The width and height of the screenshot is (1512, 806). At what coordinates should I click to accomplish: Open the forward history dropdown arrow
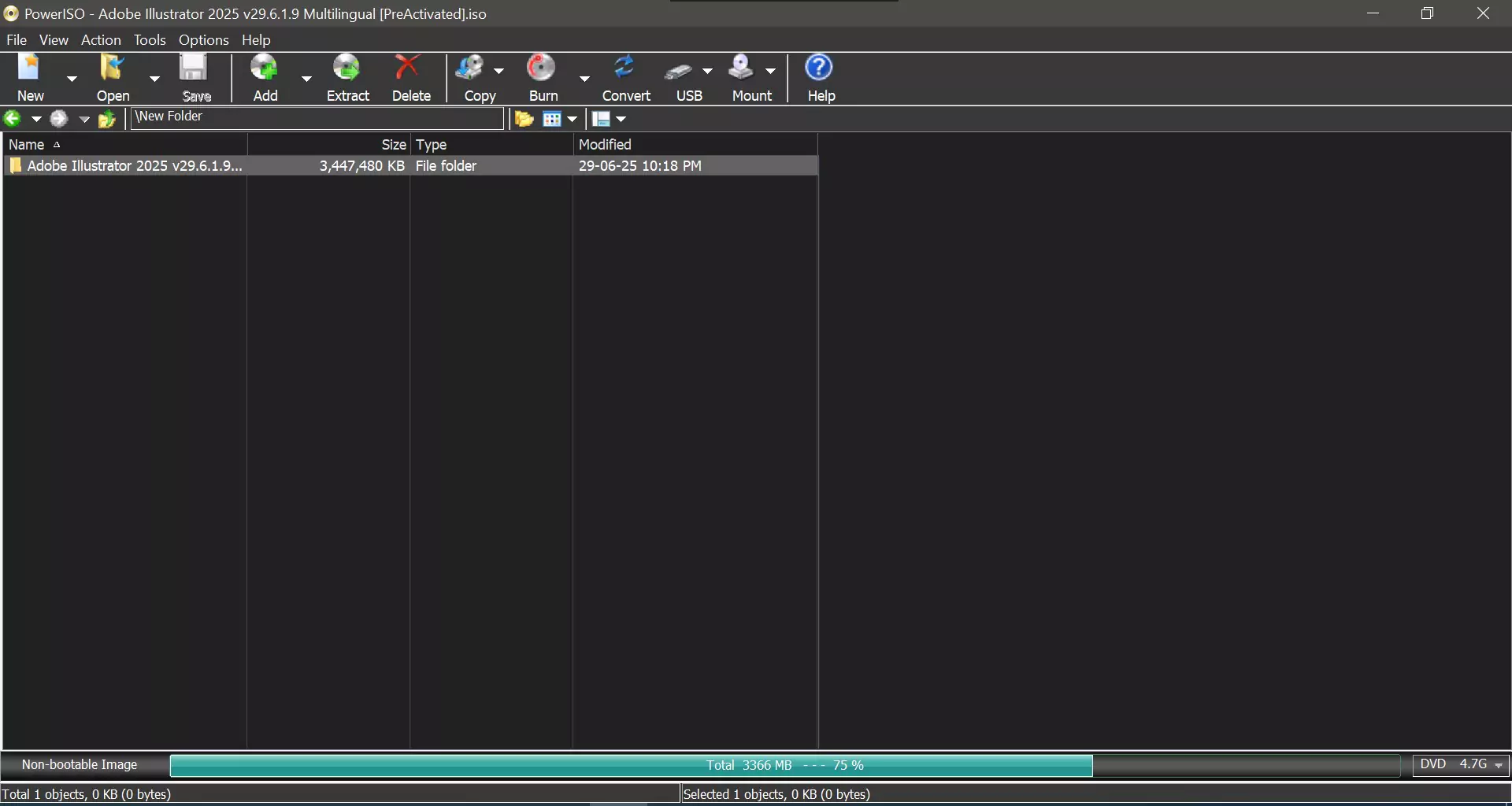(83, 119)
